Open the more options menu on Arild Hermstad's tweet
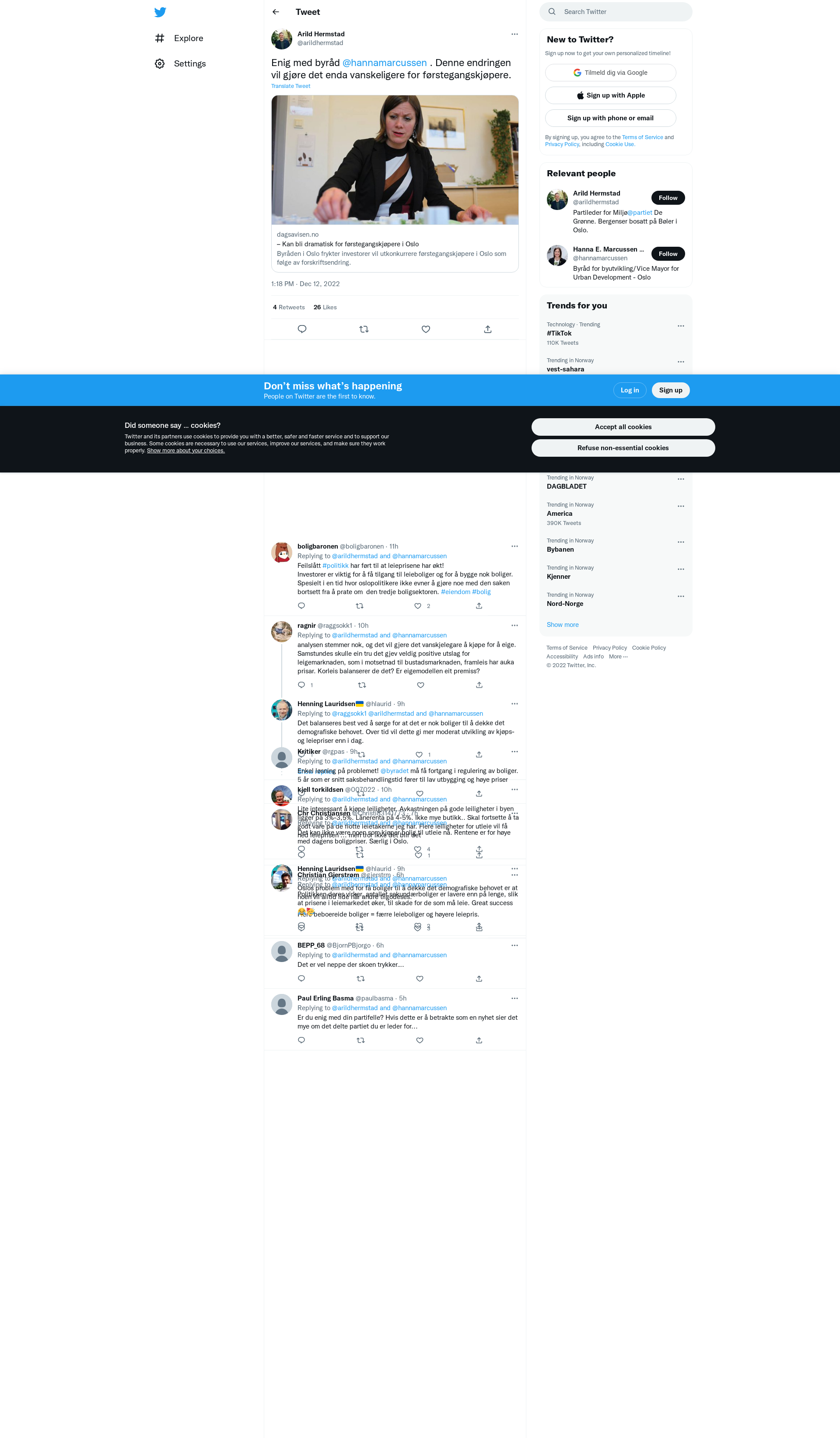The height and width of the screenshot is (1438, 840). pos(515,34)
